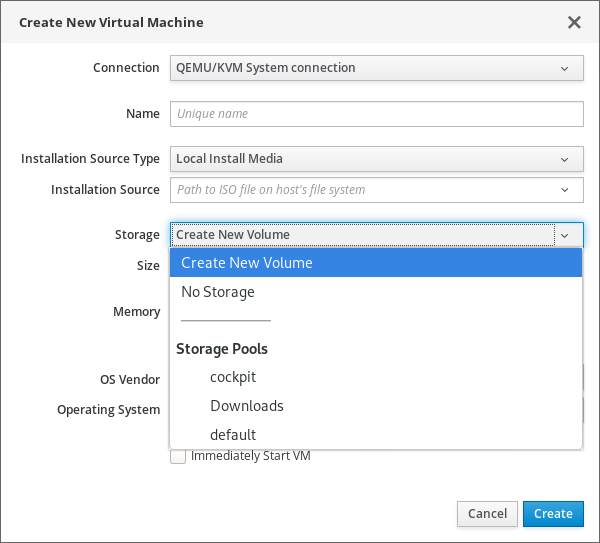
Task: Close the Create New Virtual Machine dialog
Action: [x=574, y=22]
